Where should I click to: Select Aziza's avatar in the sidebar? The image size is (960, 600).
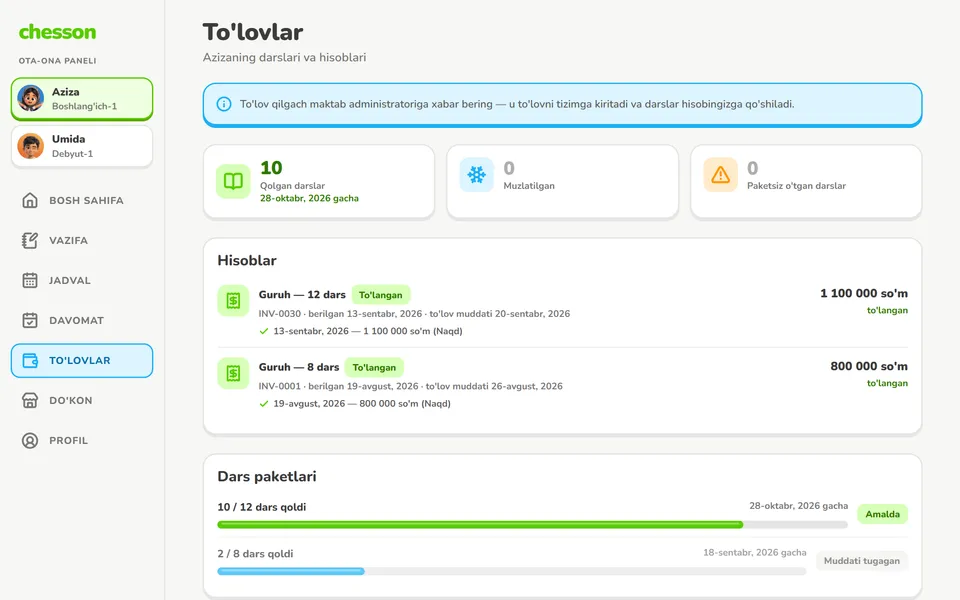point(31,98)
